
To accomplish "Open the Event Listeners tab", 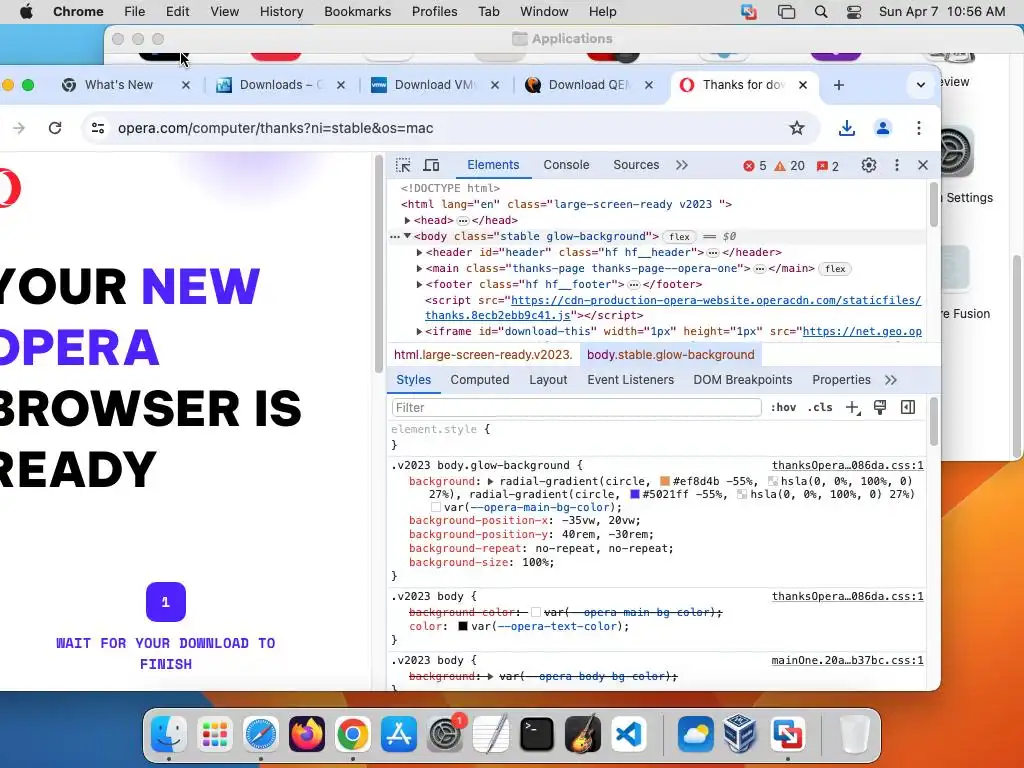I will click(x=630, y=380).
